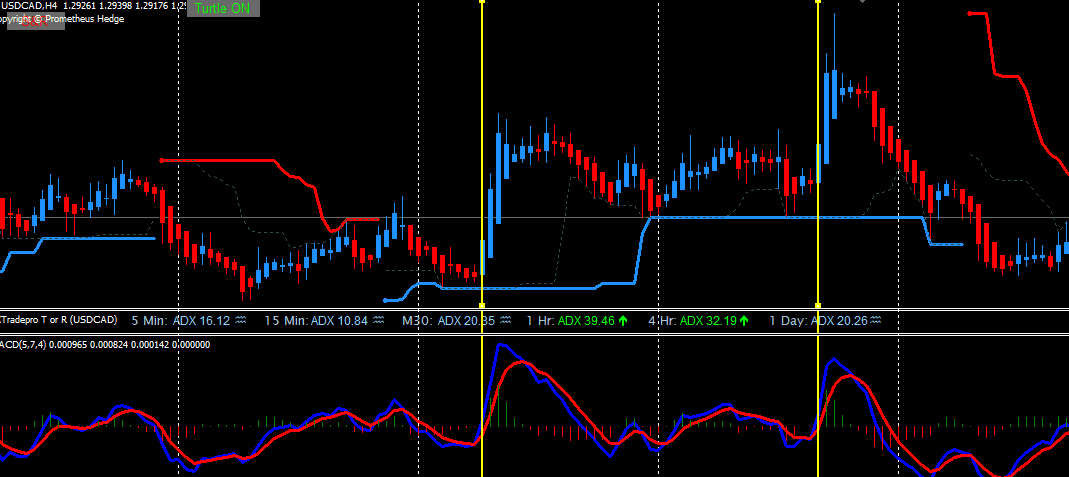Select top handle of the second yellow vertical line
1069x477 pixels.
tap(818, 2)
